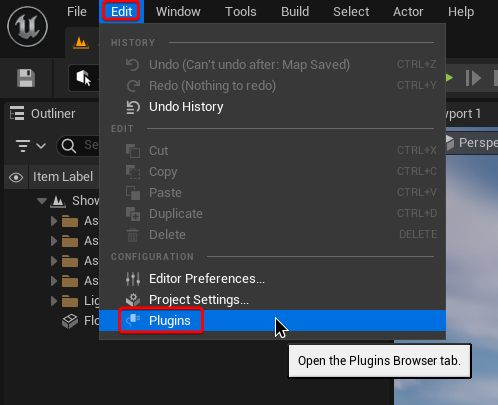Expand the Lig folder in Outliner
This screenshot has height=405, width=498.
[x=54, y=301]
